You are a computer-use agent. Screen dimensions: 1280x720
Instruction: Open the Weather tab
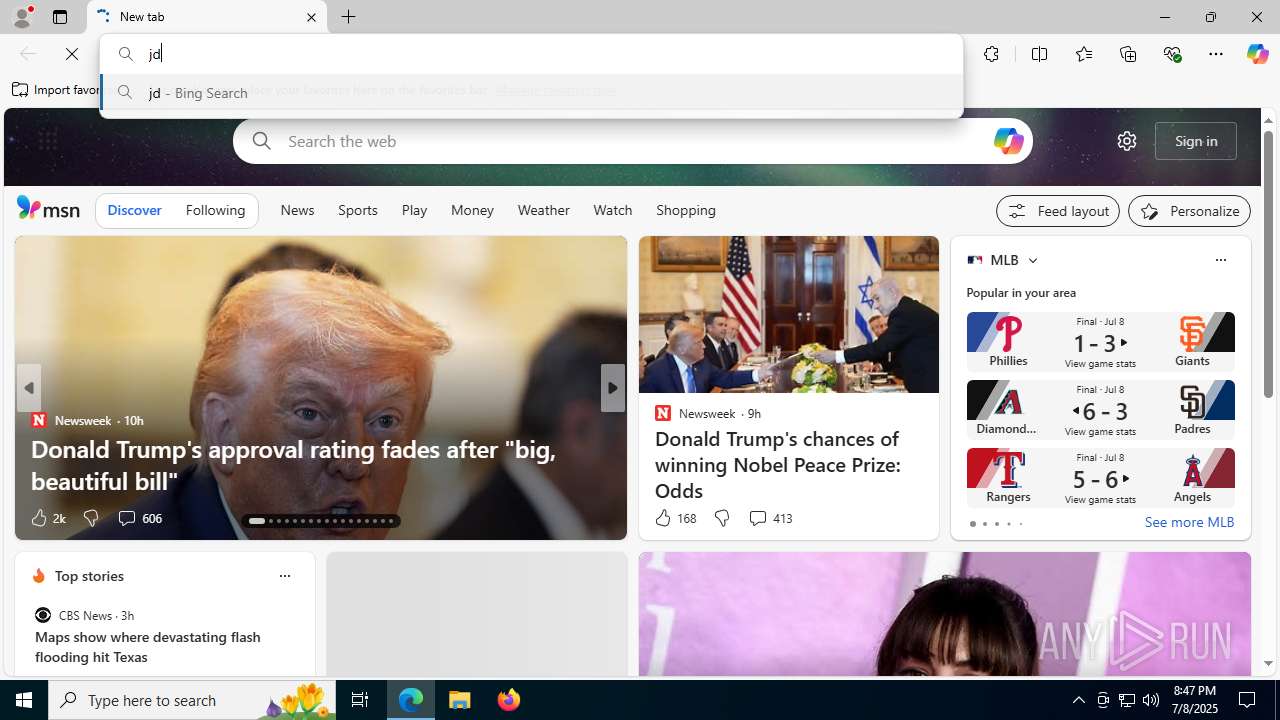[x=543, y=210]
